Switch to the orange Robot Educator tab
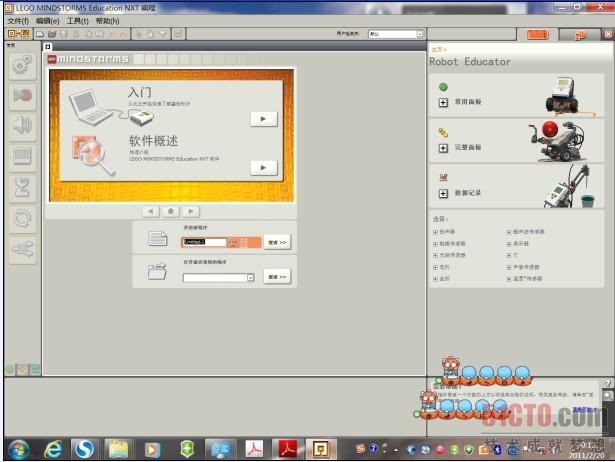This screenshot has width=615, height=462. [537, 35]
